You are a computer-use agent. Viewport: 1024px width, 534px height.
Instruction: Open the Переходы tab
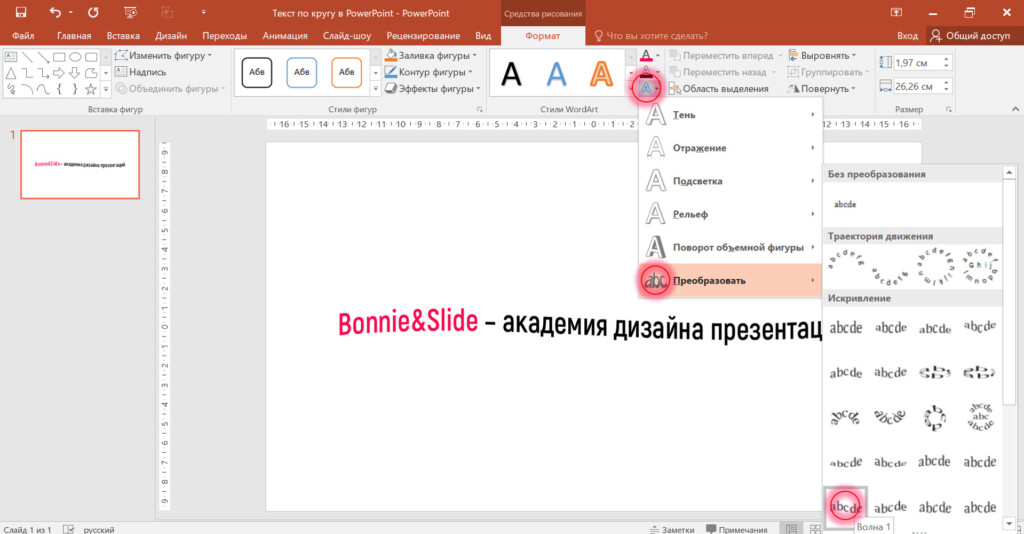tap(225, 36)
